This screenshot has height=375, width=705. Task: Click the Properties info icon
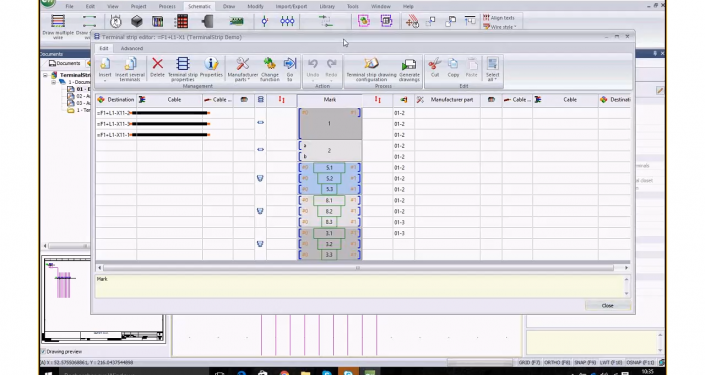(211, 67)
